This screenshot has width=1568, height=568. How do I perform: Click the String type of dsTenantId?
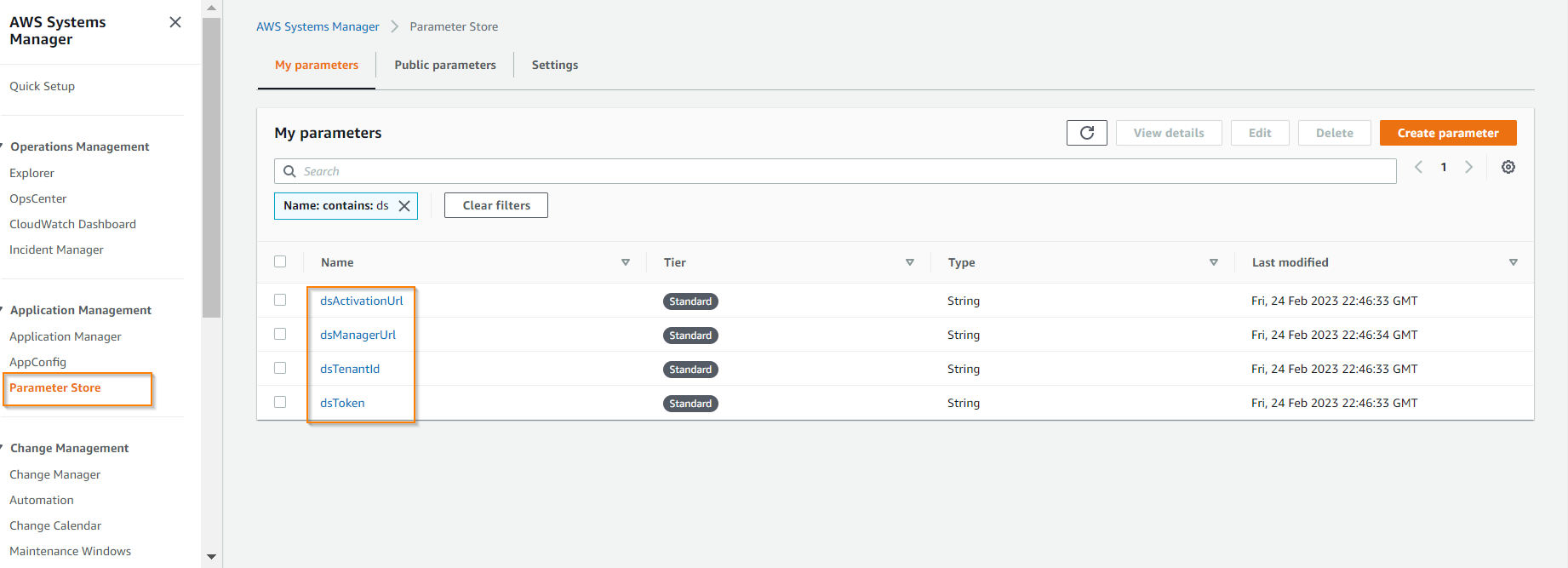pos(964,369)
